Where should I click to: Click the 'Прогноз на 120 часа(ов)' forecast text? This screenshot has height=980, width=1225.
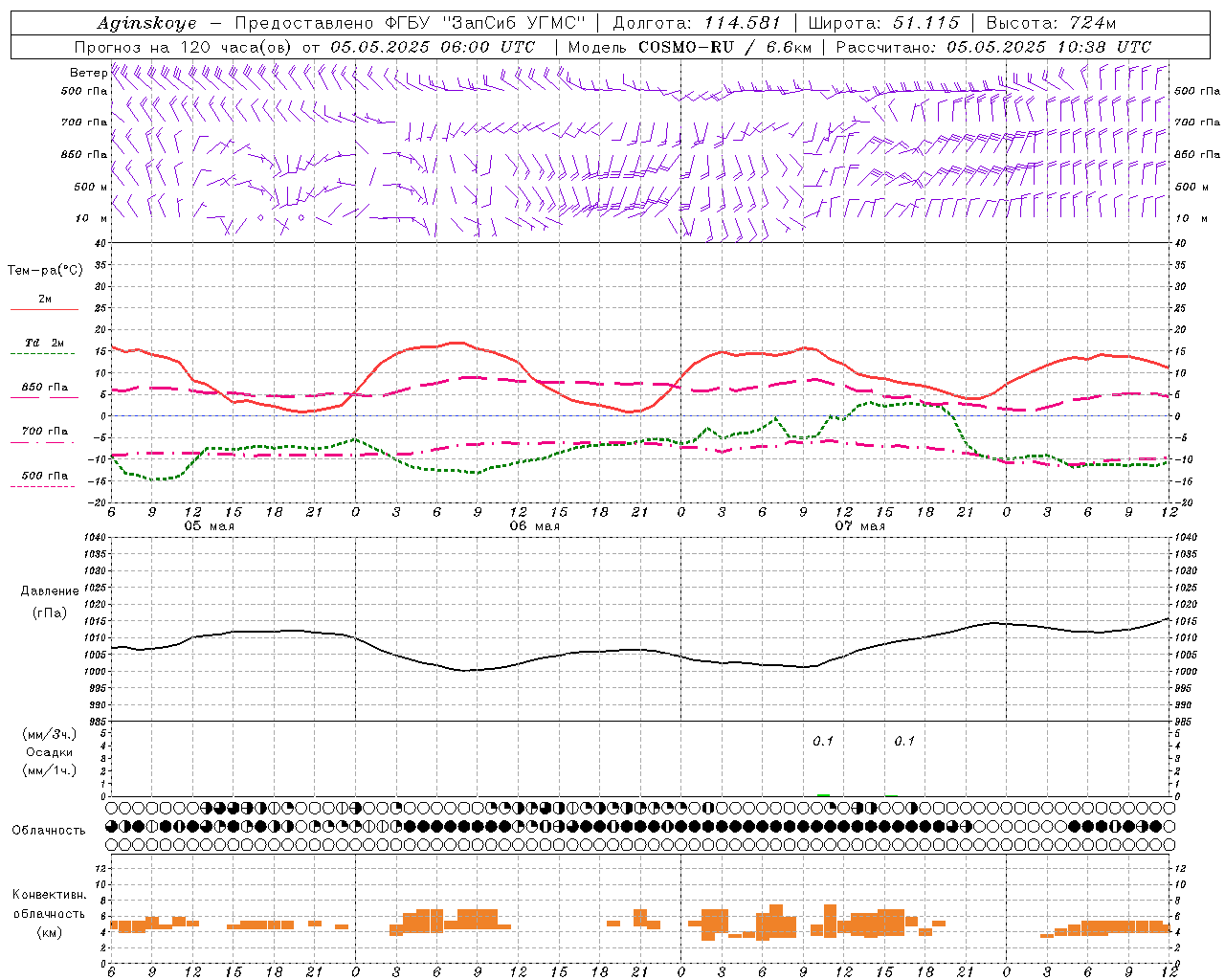tap(185, 47)
